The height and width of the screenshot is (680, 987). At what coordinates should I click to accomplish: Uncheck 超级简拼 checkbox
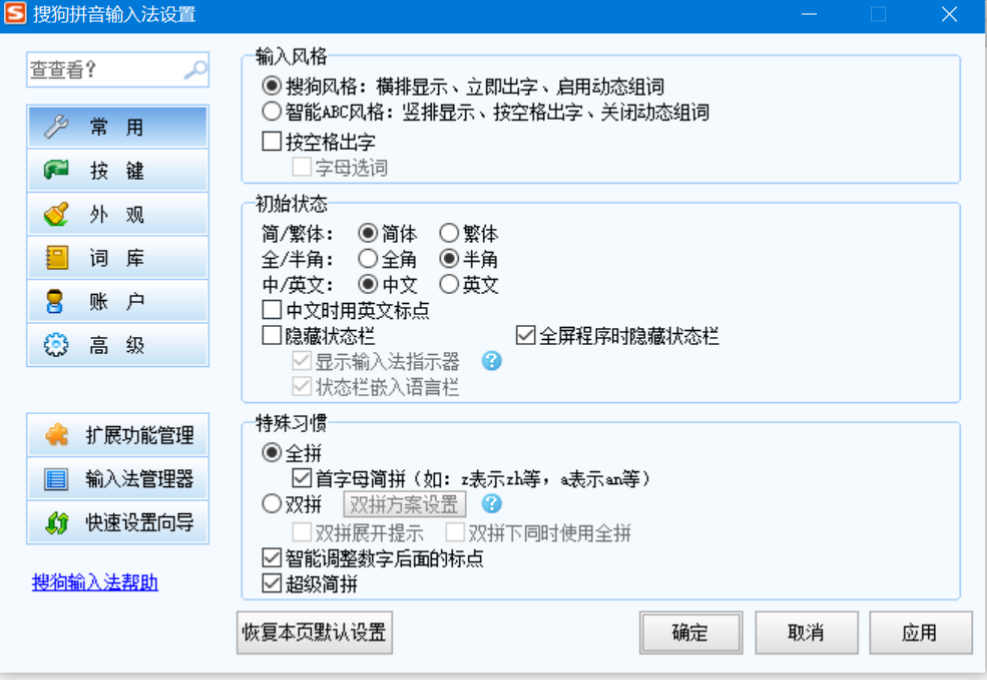click(271, 584)
